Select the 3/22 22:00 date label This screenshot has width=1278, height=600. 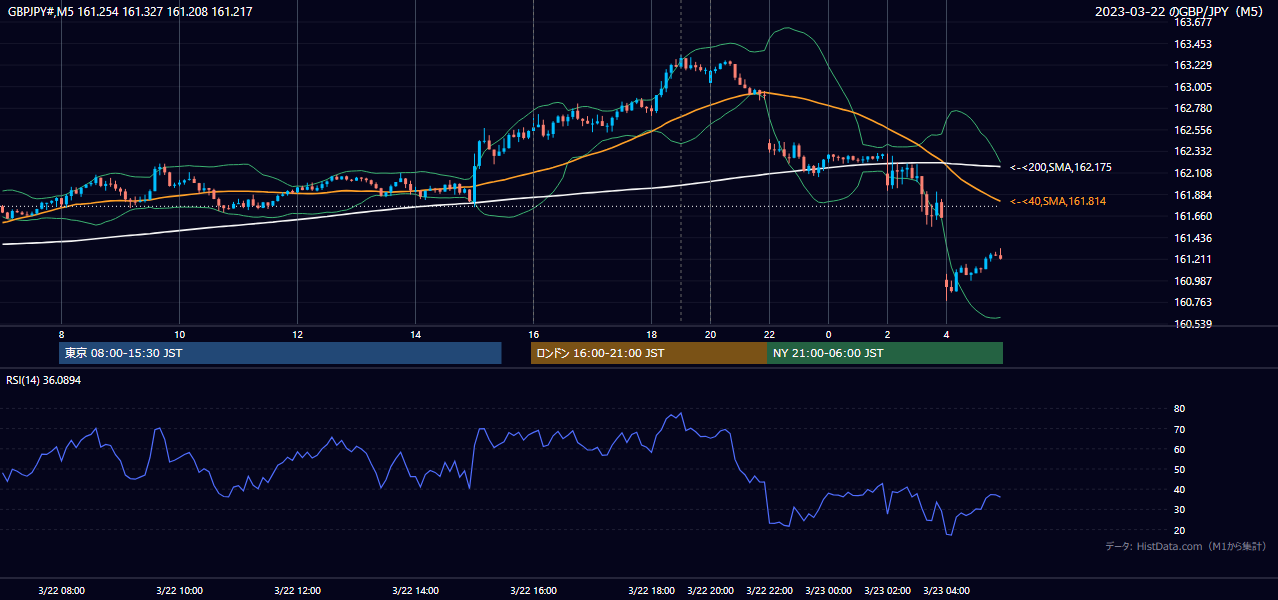(769, 590)
